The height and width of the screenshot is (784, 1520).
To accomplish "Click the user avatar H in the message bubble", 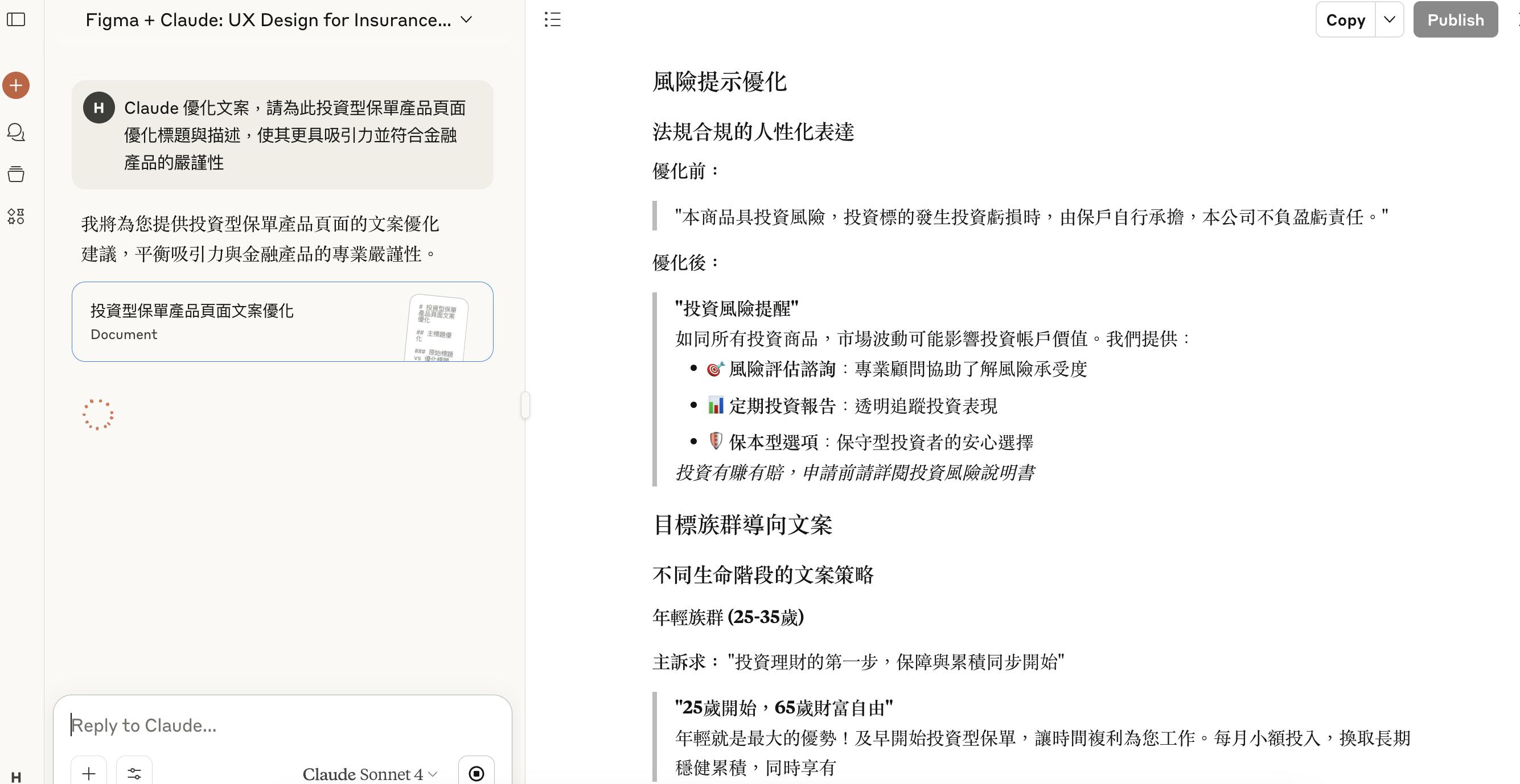I will point(98,108).
